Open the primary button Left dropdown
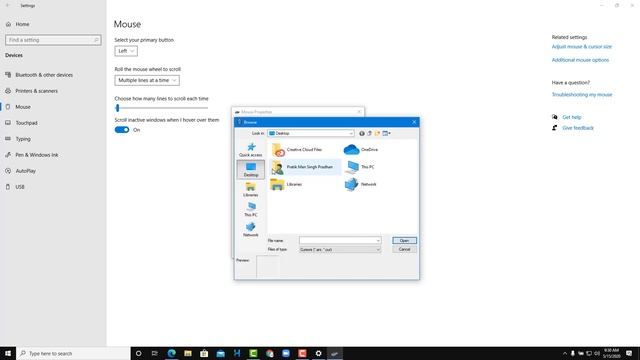The width and height of the screenshot is (640, 360). pos(126,51)
